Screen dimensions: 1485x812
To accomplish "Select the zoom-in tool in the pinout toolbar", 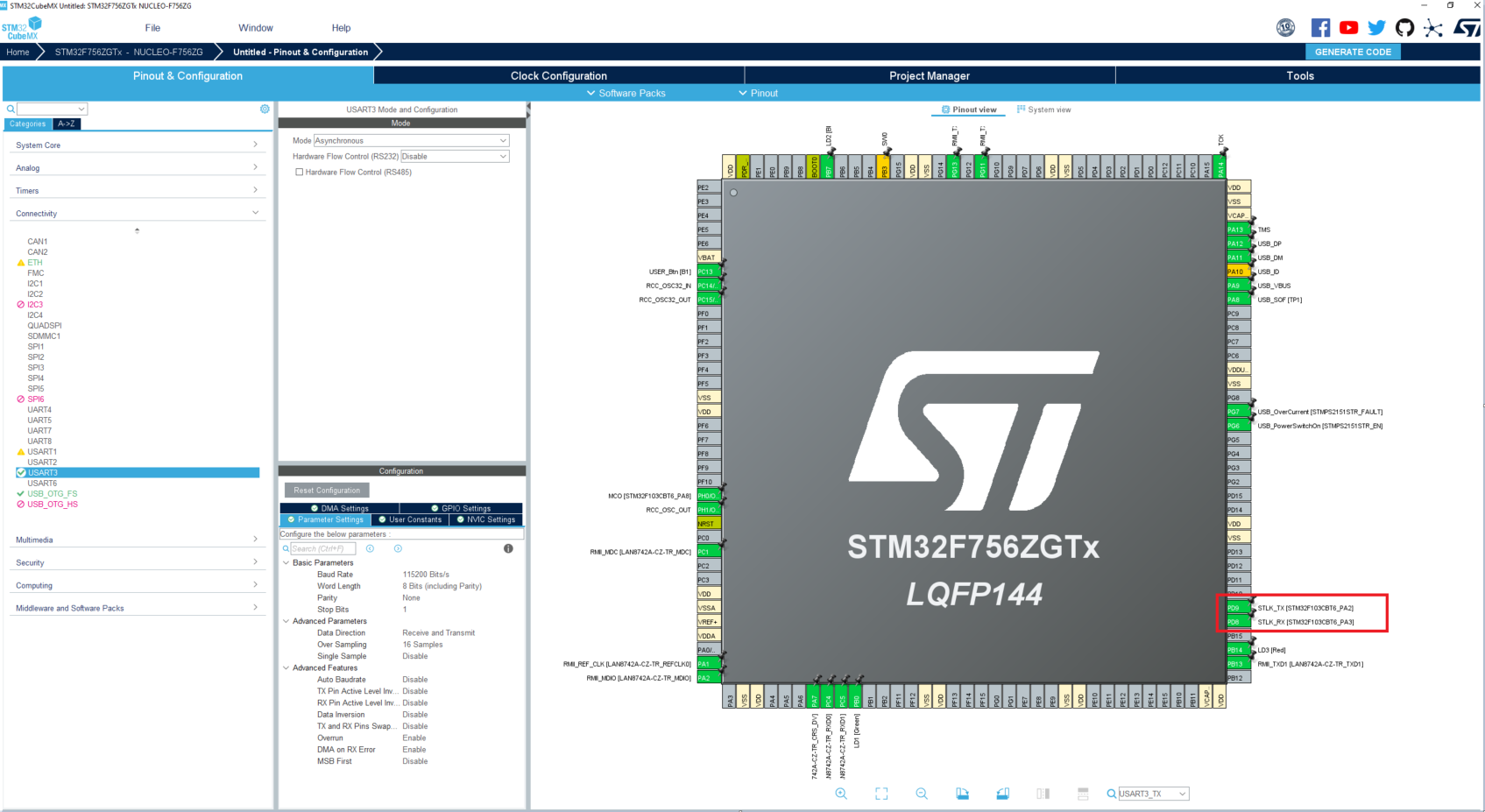I will (x=841, y=793).
